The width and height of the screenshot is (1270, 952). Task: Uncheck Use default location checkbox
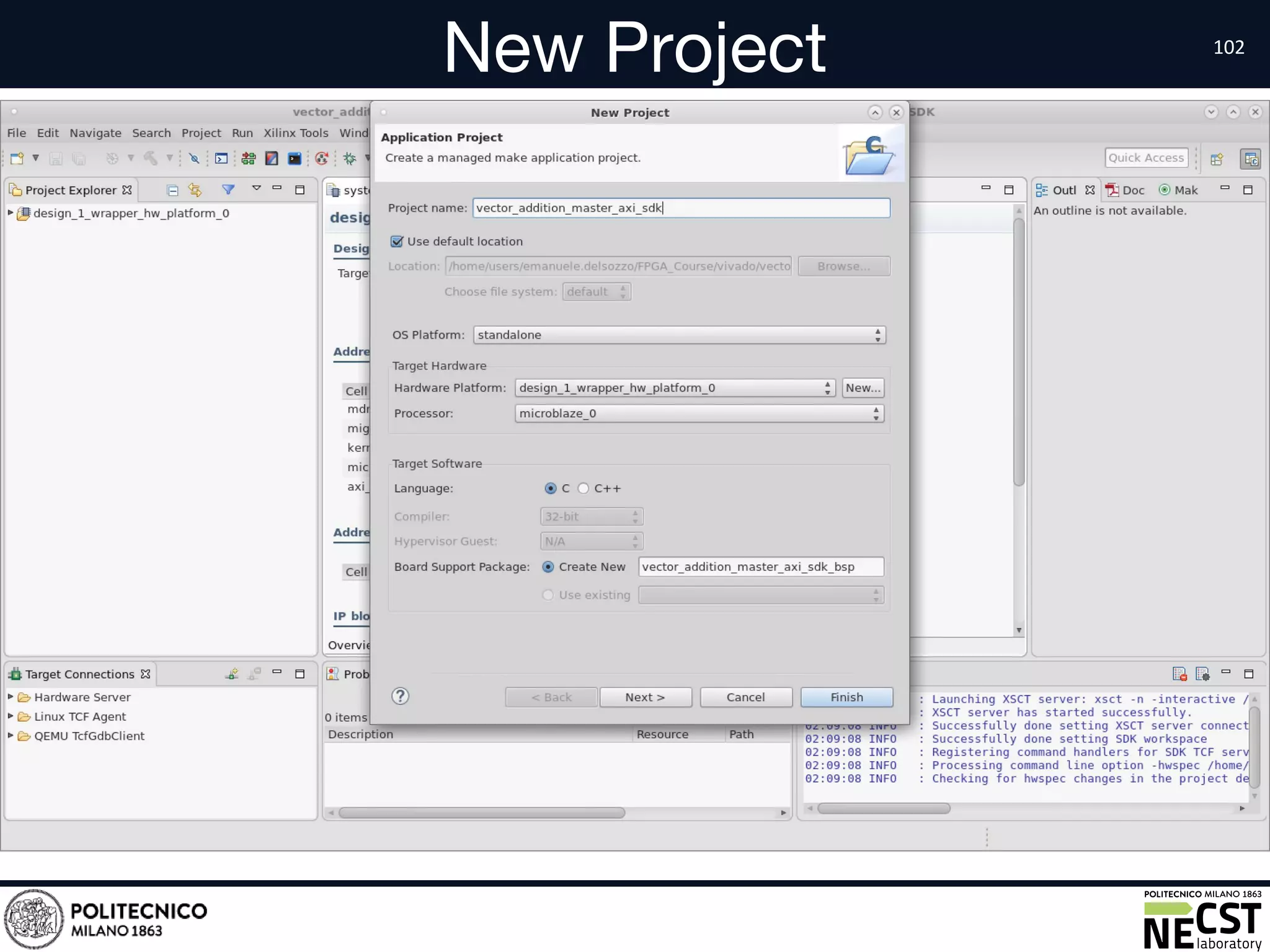(397, 242)
